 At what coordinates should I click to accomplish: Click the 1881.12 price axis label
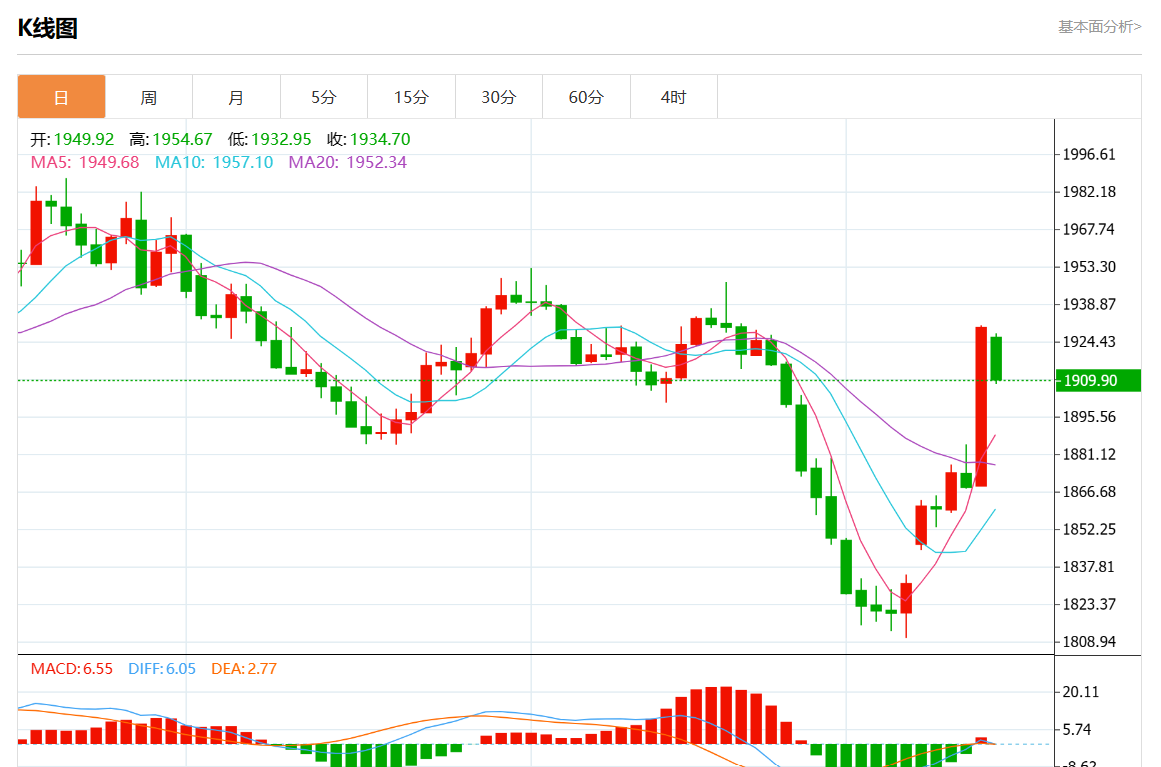pyautogui.click(x=1088, y=454)
